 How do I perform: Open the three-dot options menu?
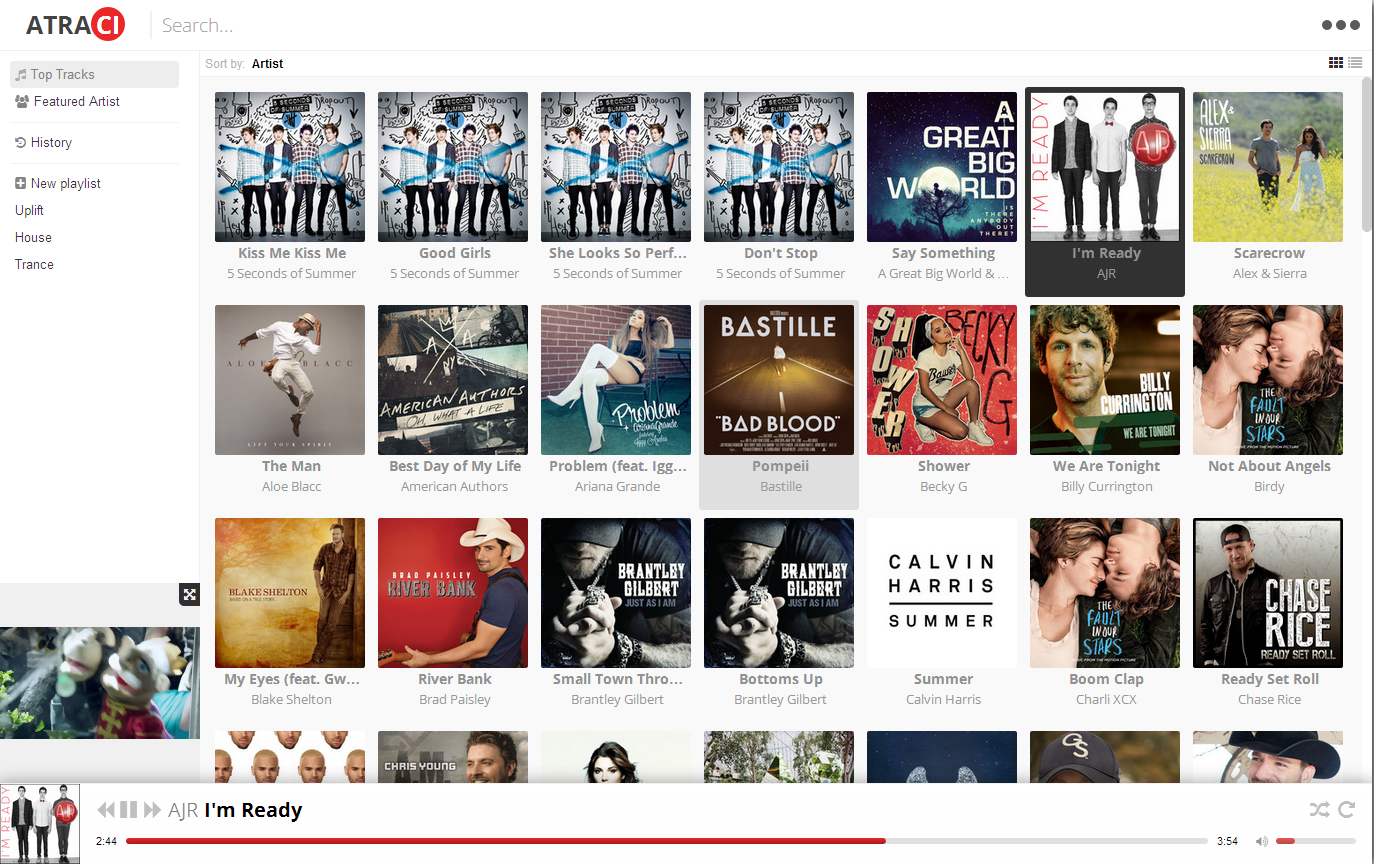tap(1340, 25)
